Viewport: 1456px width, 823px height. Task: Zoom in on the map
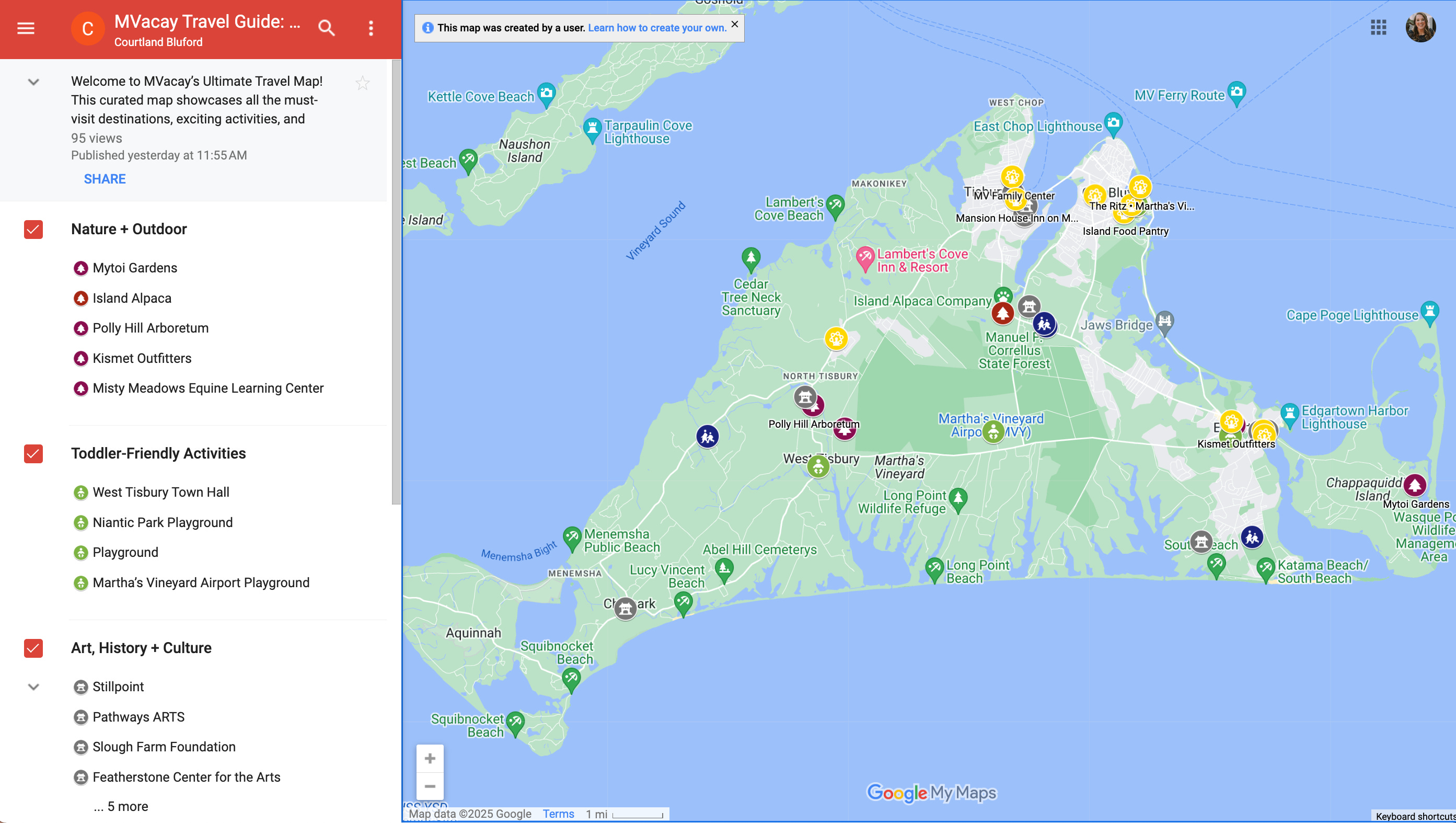[x=430, y=759]
